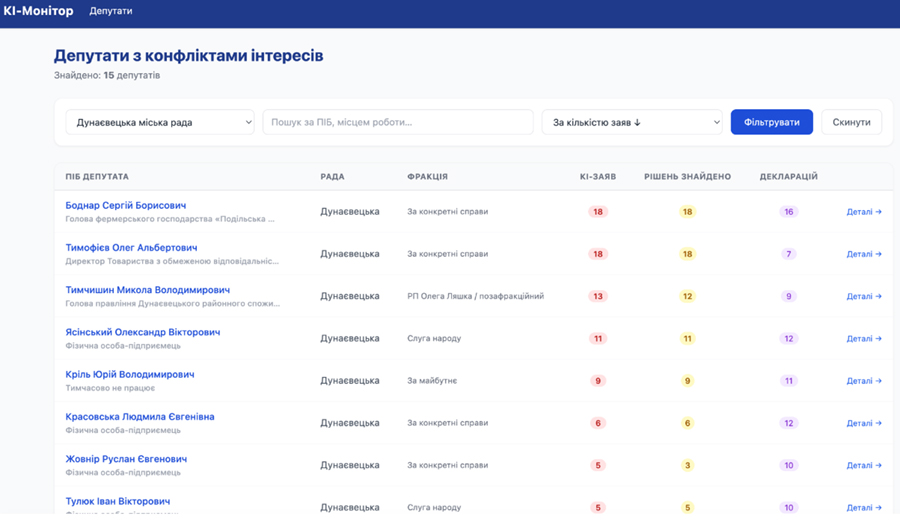This screenshot has width=900, height=528.
Task: Click the red 18 badge for Боднар
Action: pyautogui.click(x=598, y=212)
